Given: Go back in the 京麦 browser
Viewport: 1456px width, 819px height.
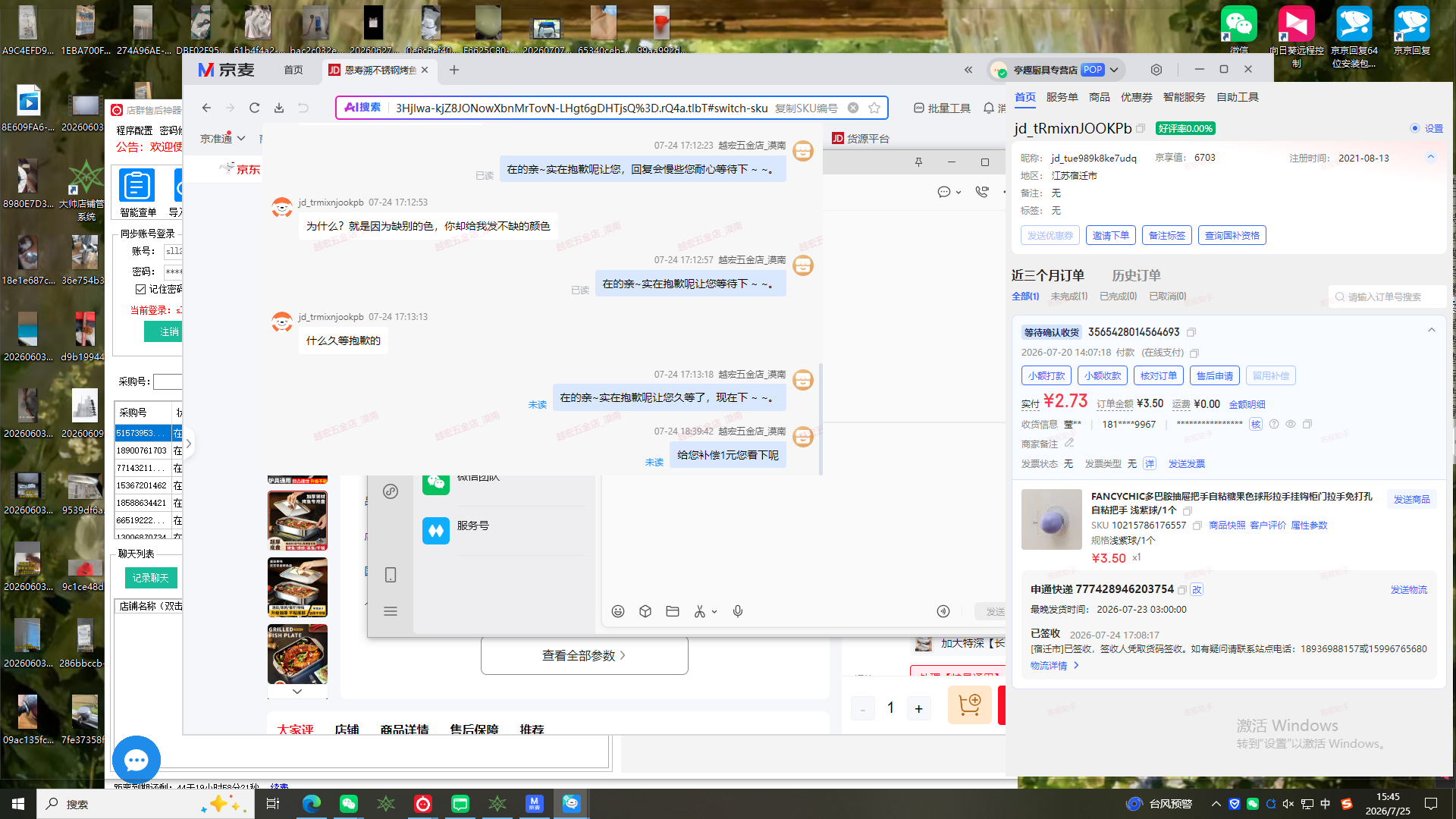Looking at the screenshot, I should coord(206,108).
